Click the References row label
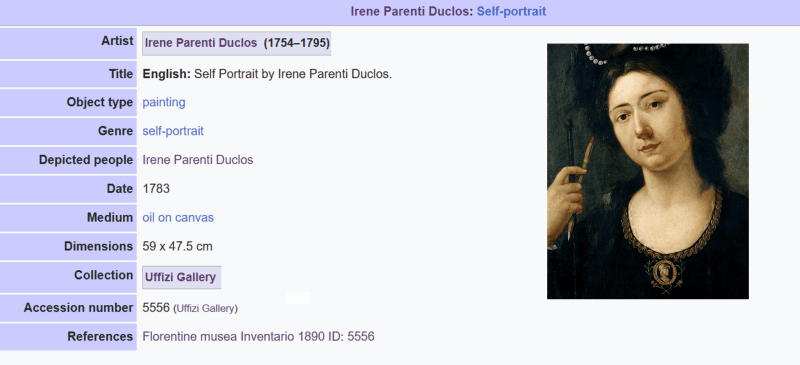This screenshot has width=800, height=365. click(100, 336)
